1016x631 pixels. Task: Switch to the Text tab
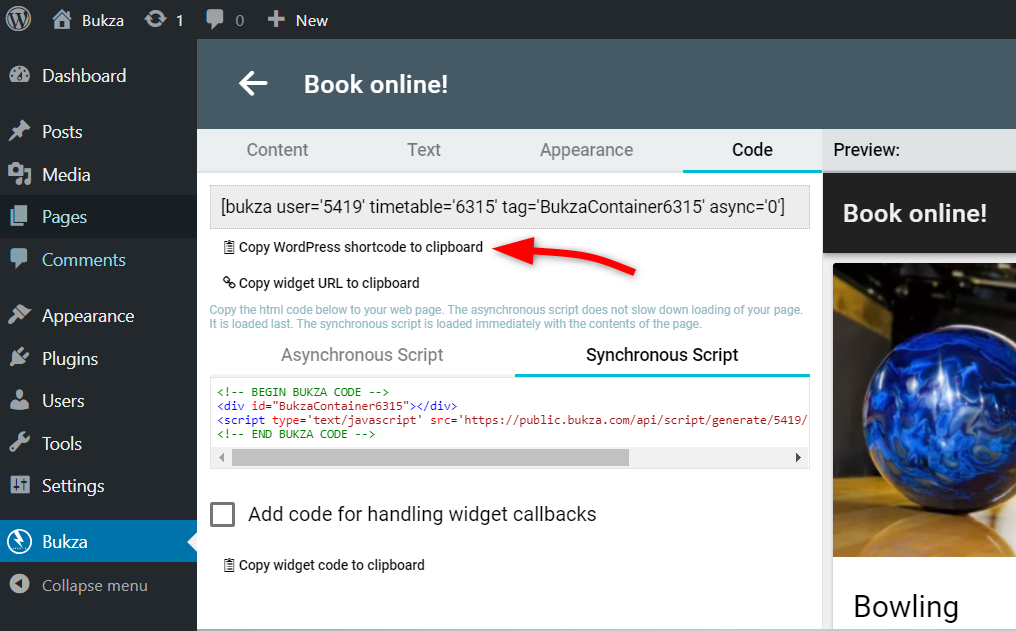coord(424,150)
